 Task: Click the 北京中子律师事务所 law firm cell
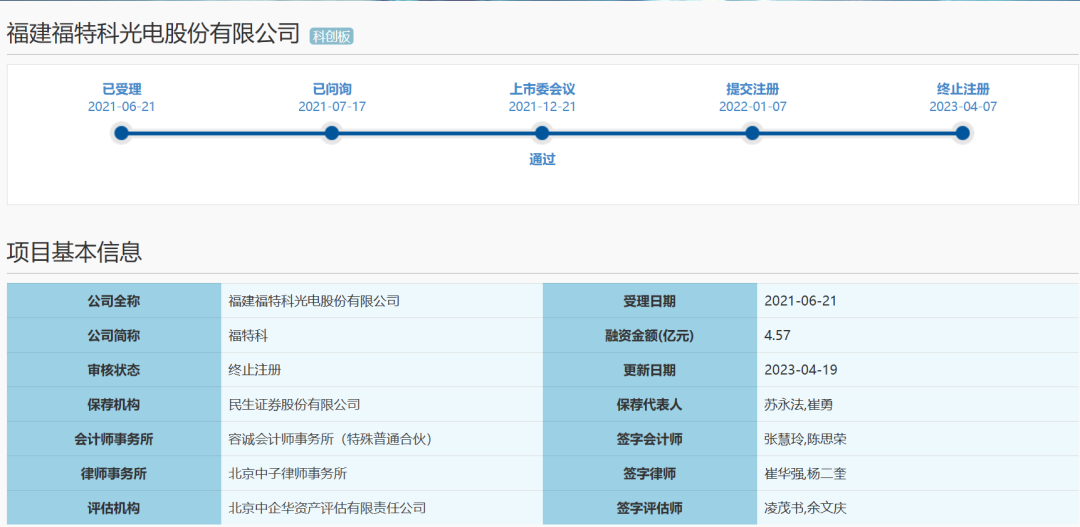pos(287,474)
